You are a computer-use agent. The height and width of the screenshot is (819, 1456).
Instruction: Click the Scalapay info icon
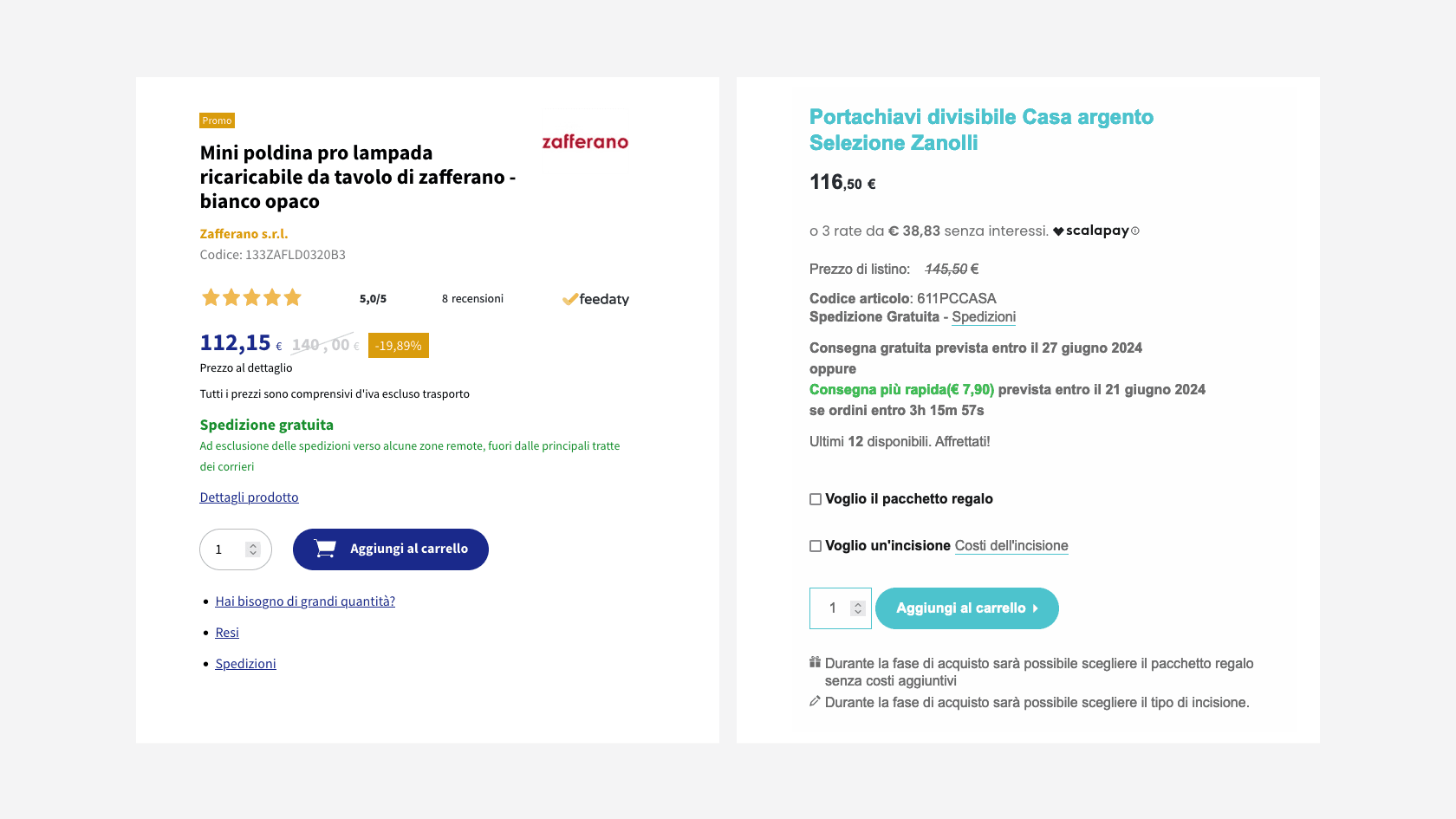coord(1135,231)
